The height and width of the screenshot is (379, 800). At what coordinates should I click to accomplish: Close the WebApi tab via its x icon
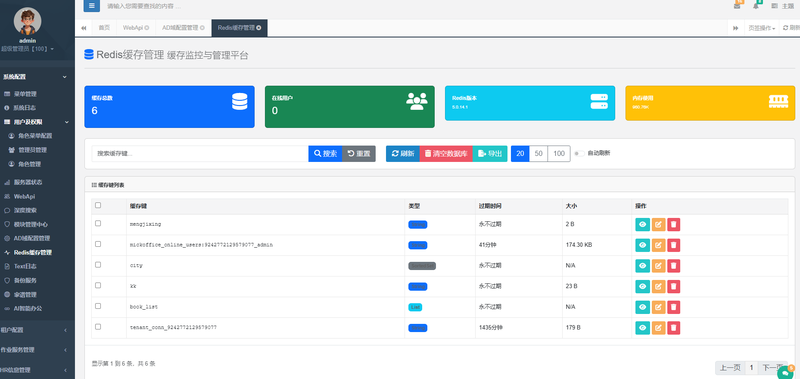[x=147, y=28]
